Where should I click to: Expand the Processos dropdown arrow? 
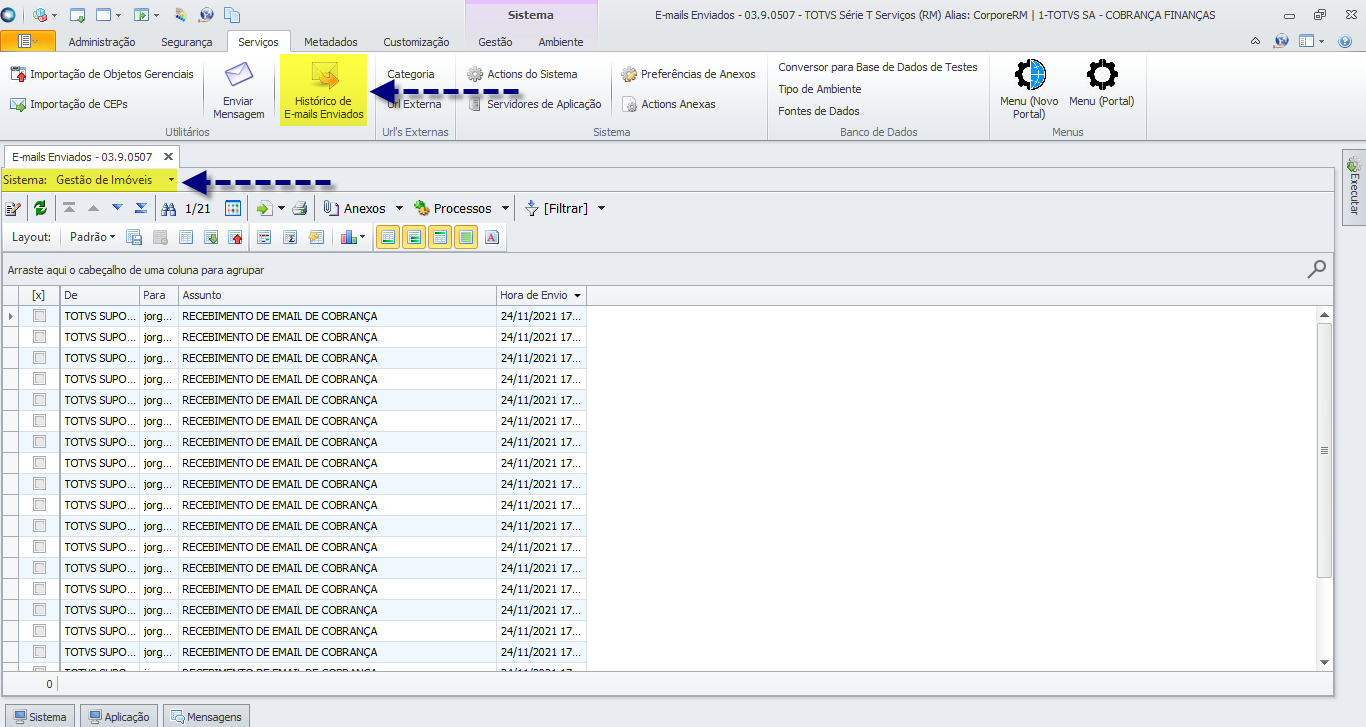(505, 209)
